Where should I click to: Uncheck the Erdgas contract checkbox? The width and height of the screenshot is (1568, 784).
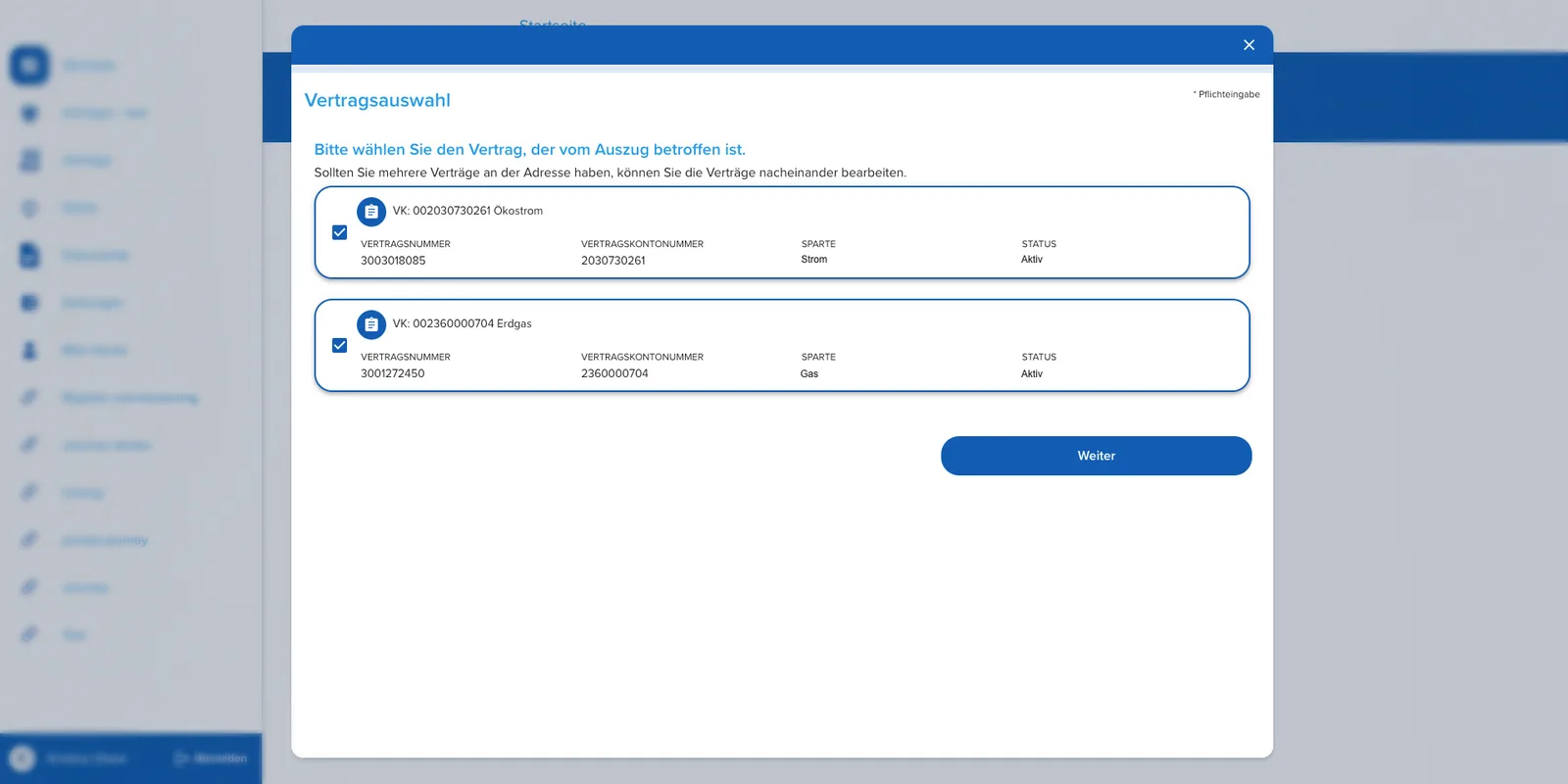point(340,345)
